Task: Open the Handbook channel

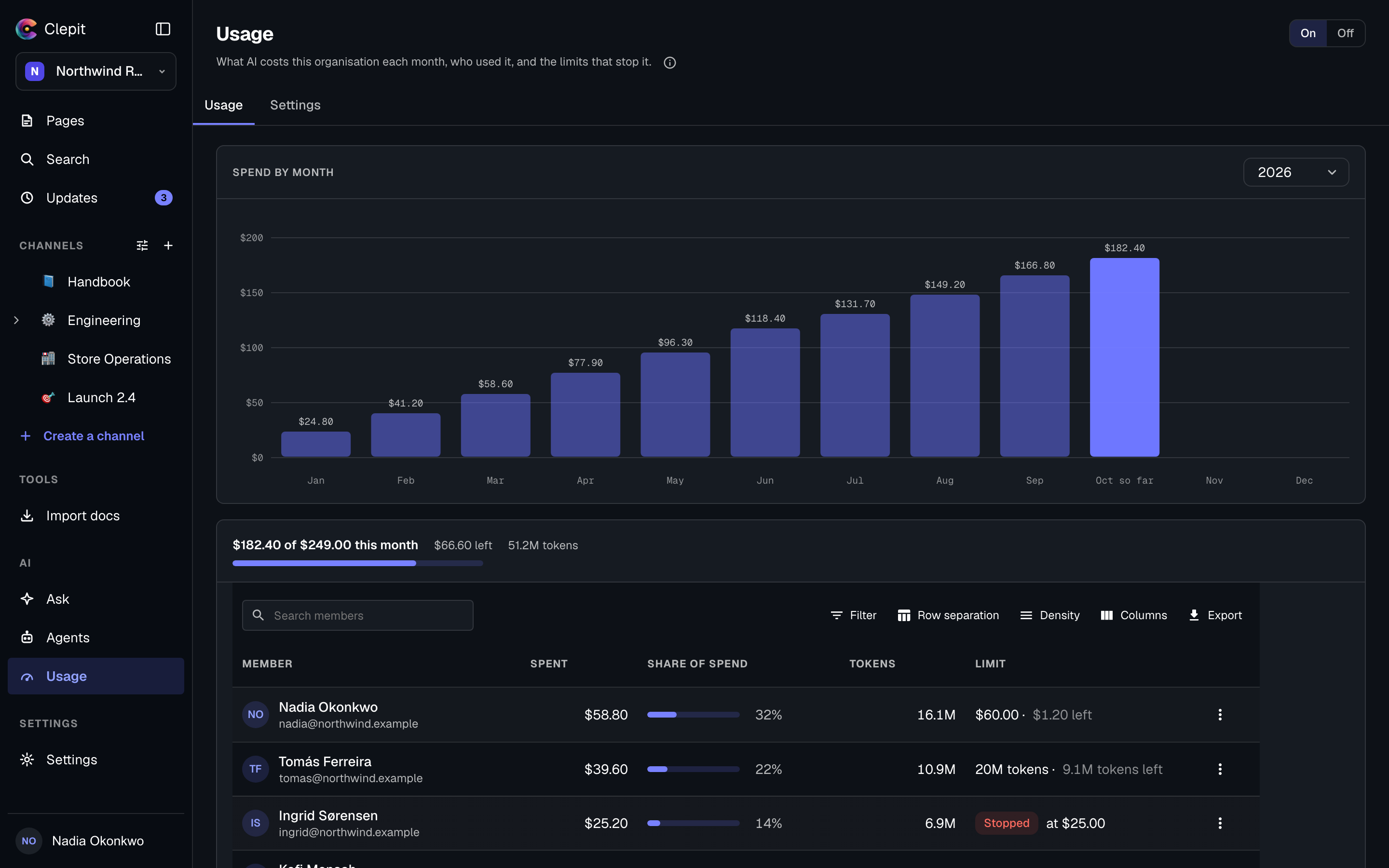Action: (x=99, y=282)
